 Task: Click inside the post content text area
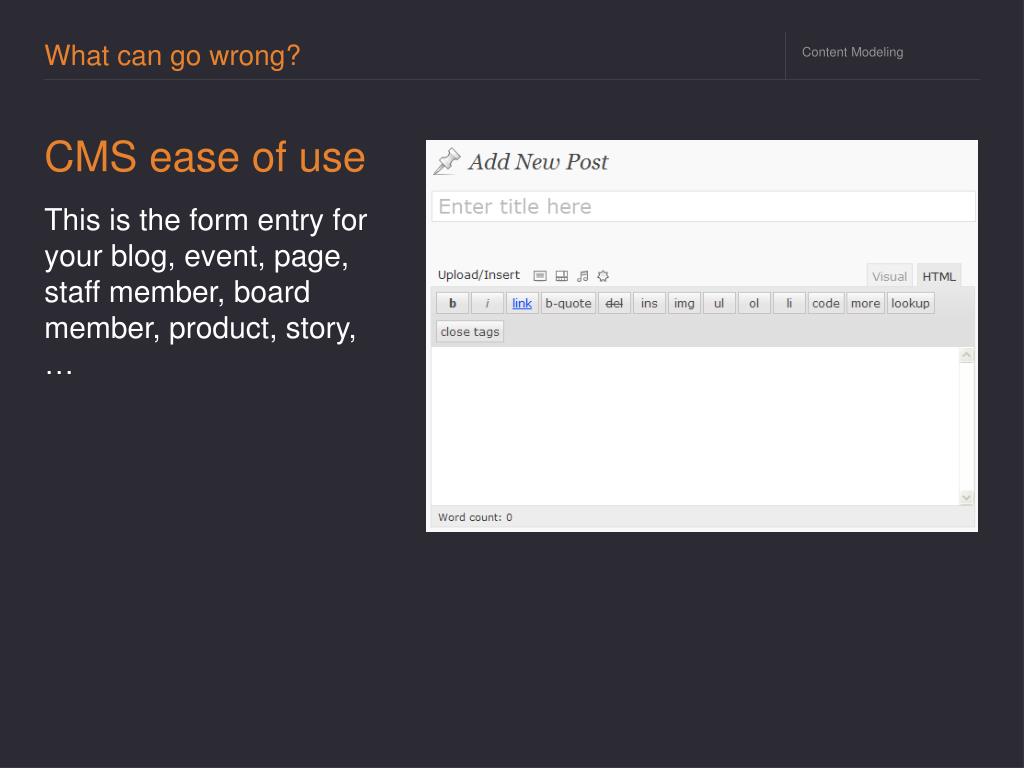click(x=695, y=426)
